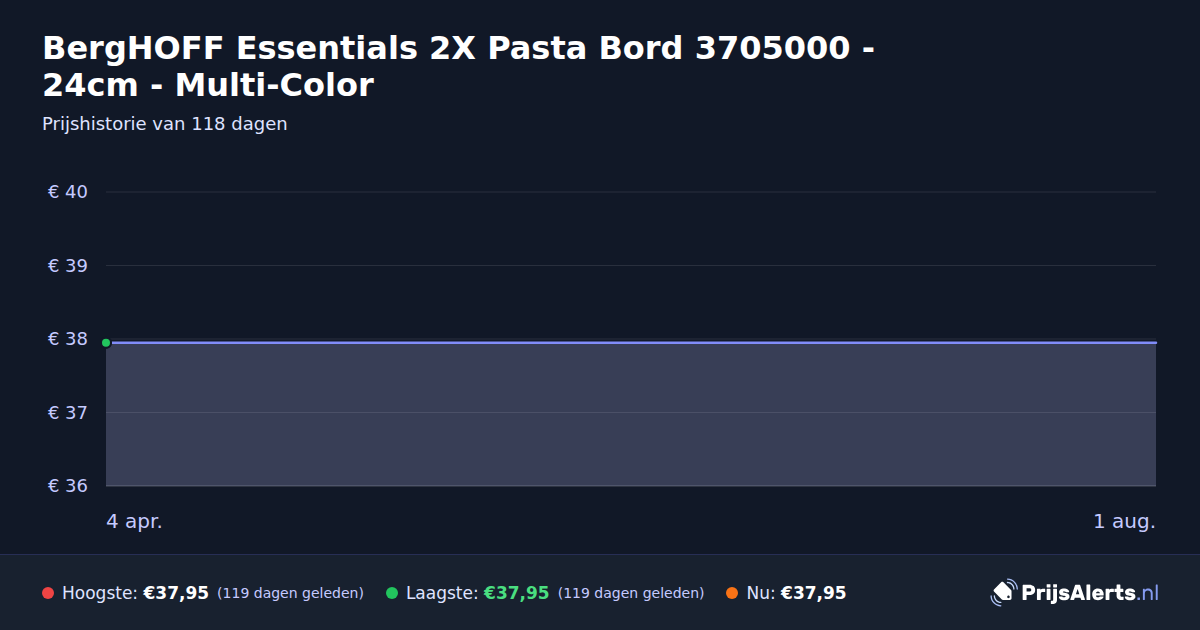Select the green data point on the chart

106,343
